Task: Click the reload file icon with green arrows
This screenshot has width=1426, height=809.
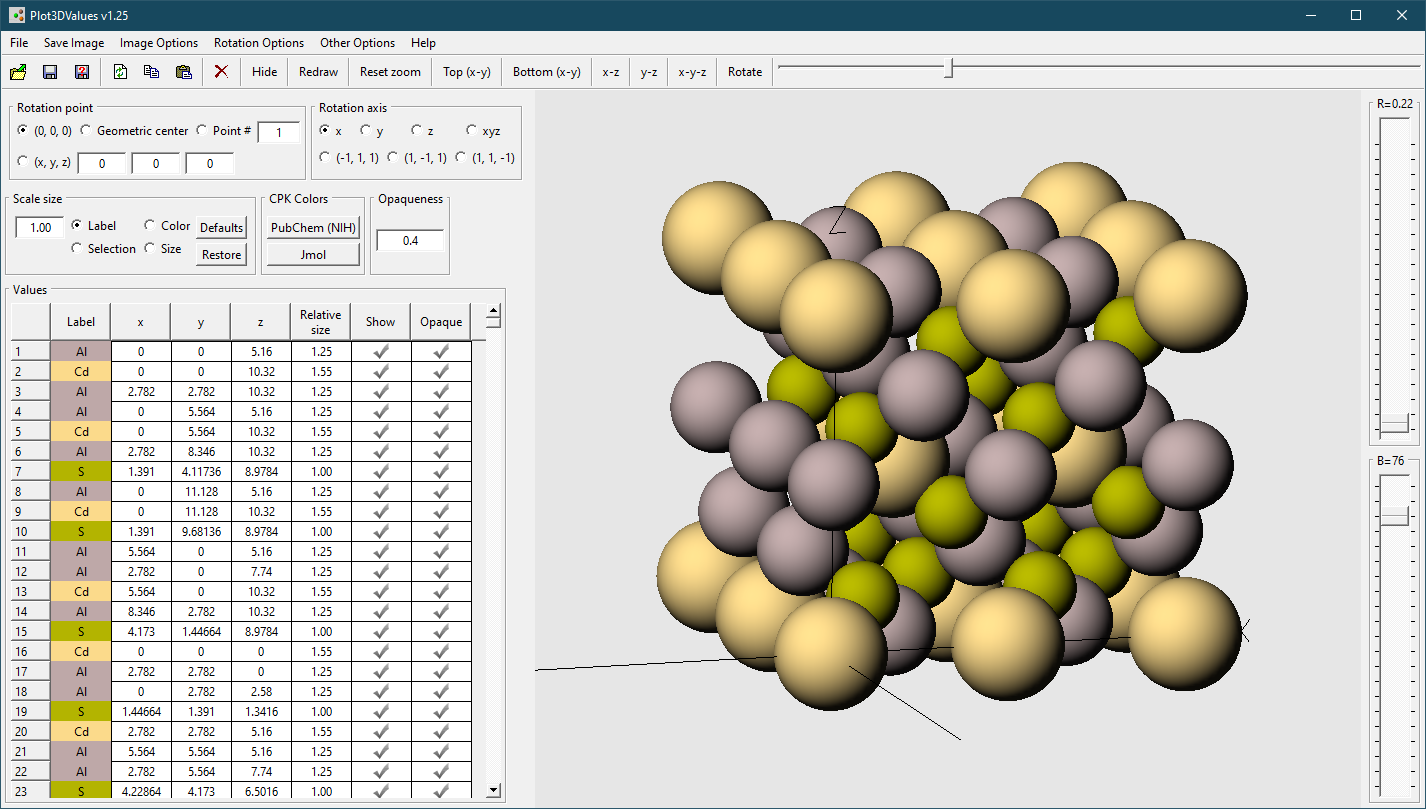Action: (120, 72)
